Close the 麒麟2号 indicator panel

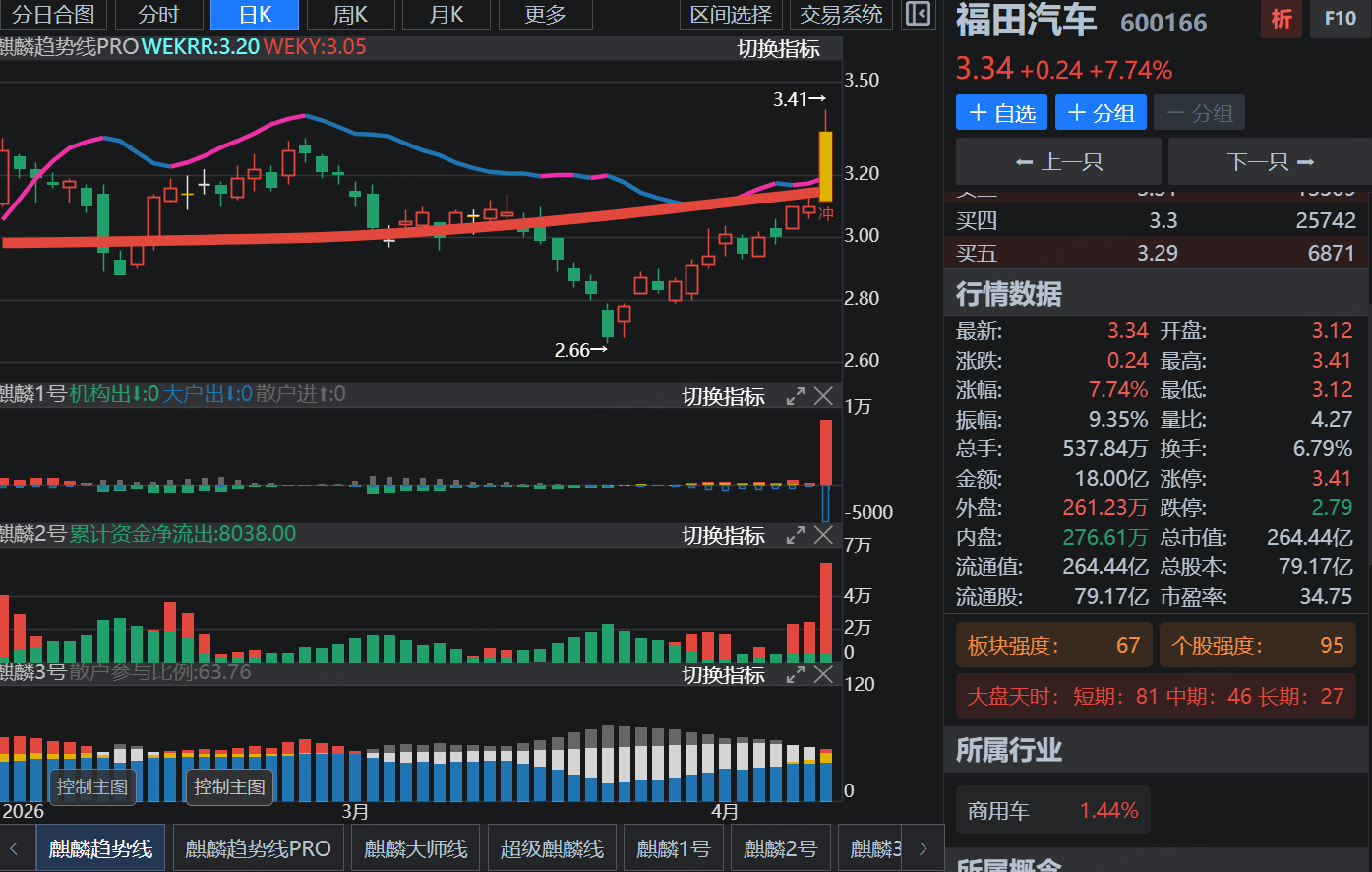[x=824, y=536]
